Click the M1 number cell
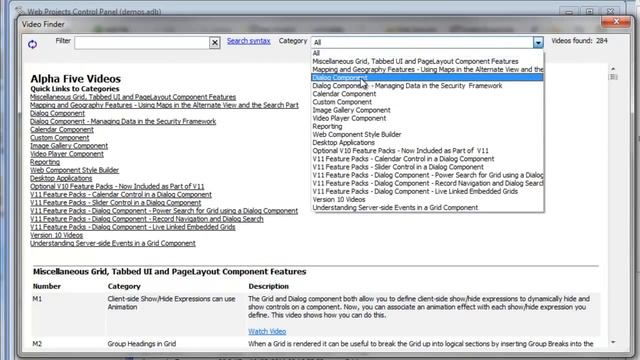640x360 pixels. pyautogui.click(x=37, y=299)
